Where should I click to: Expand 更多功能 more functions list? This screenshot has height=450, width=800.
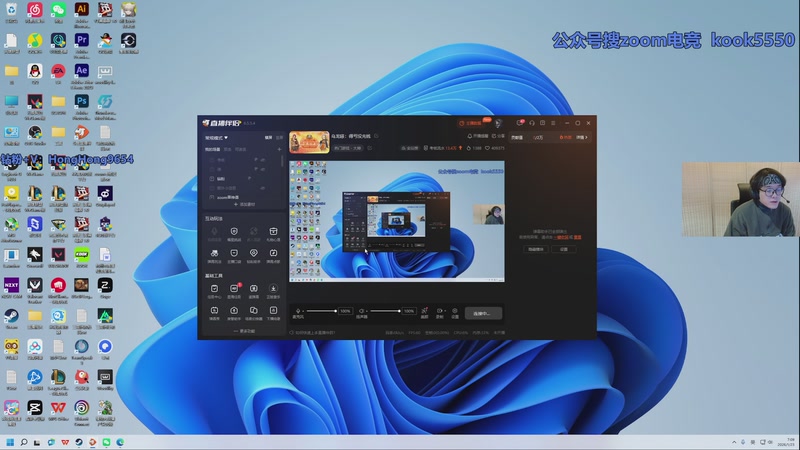[x=243, y=330]
